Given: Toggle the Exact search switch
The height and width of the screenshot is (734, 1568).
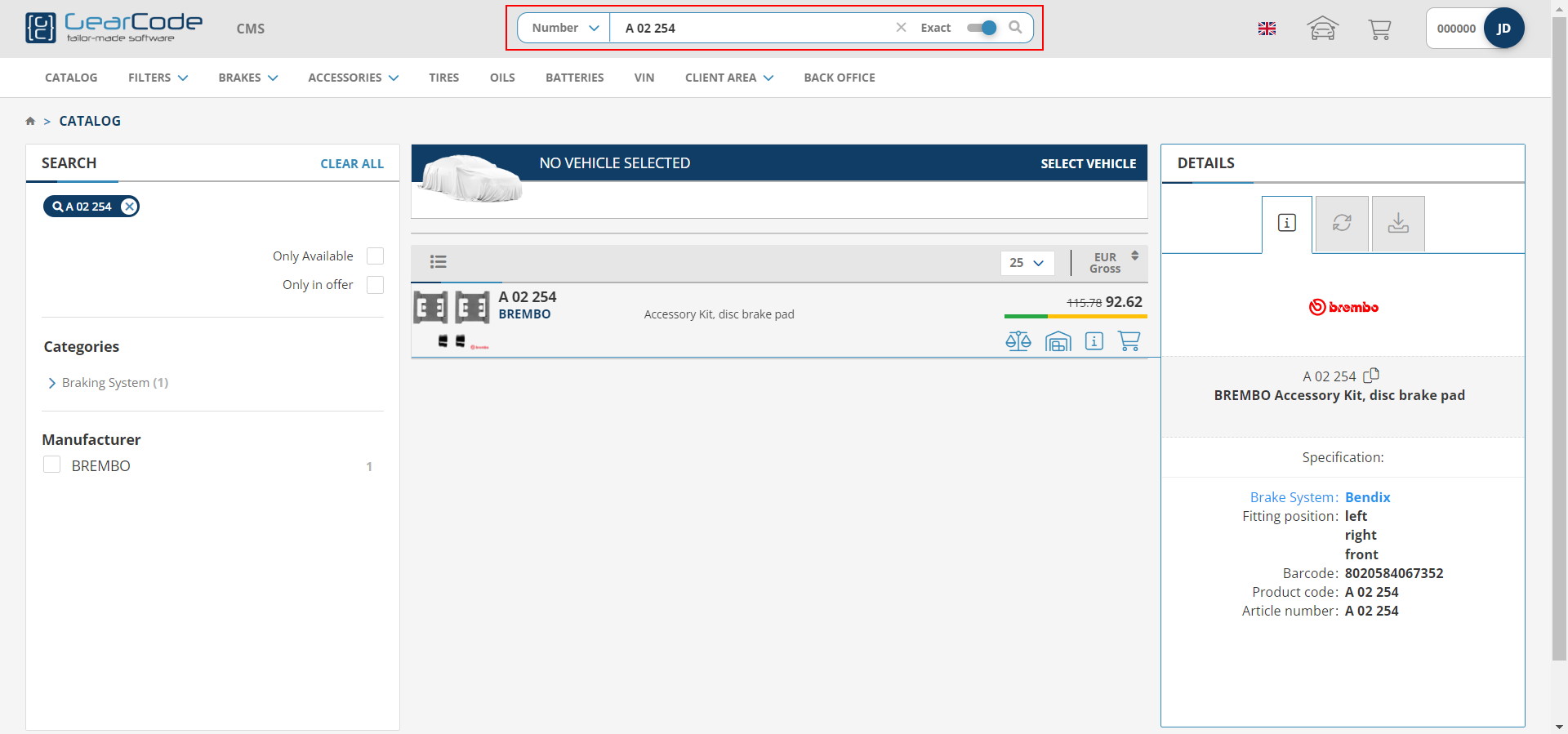Looking at the screenshot, I should coord(982,28).
